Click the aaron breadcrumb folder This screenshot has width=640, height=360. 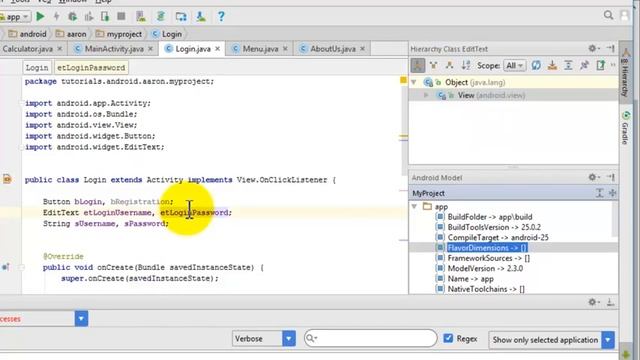(x=71, y=34)
